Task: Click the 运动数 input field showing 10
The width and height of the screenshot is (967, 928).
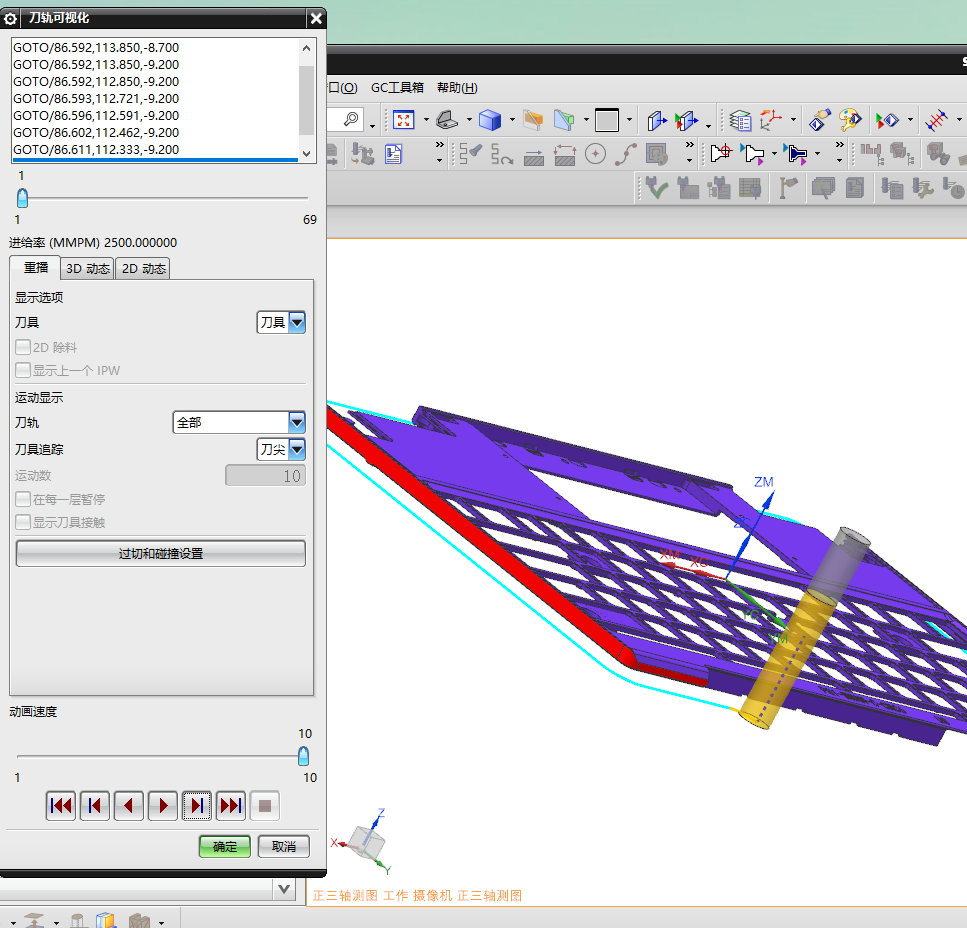Action: point(265,475)
